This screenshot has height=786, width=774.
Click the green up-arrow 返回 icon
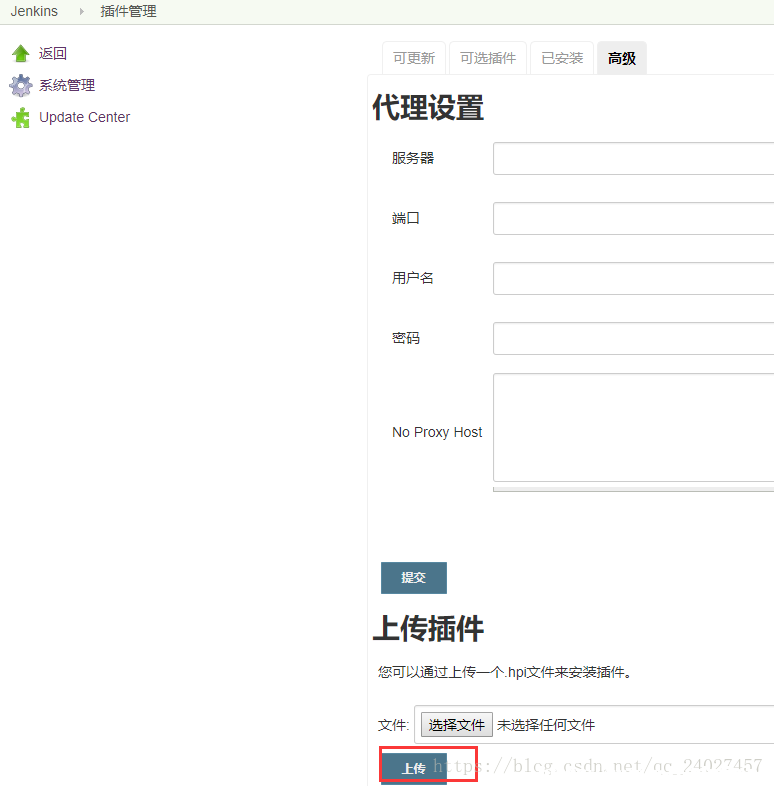21,53
